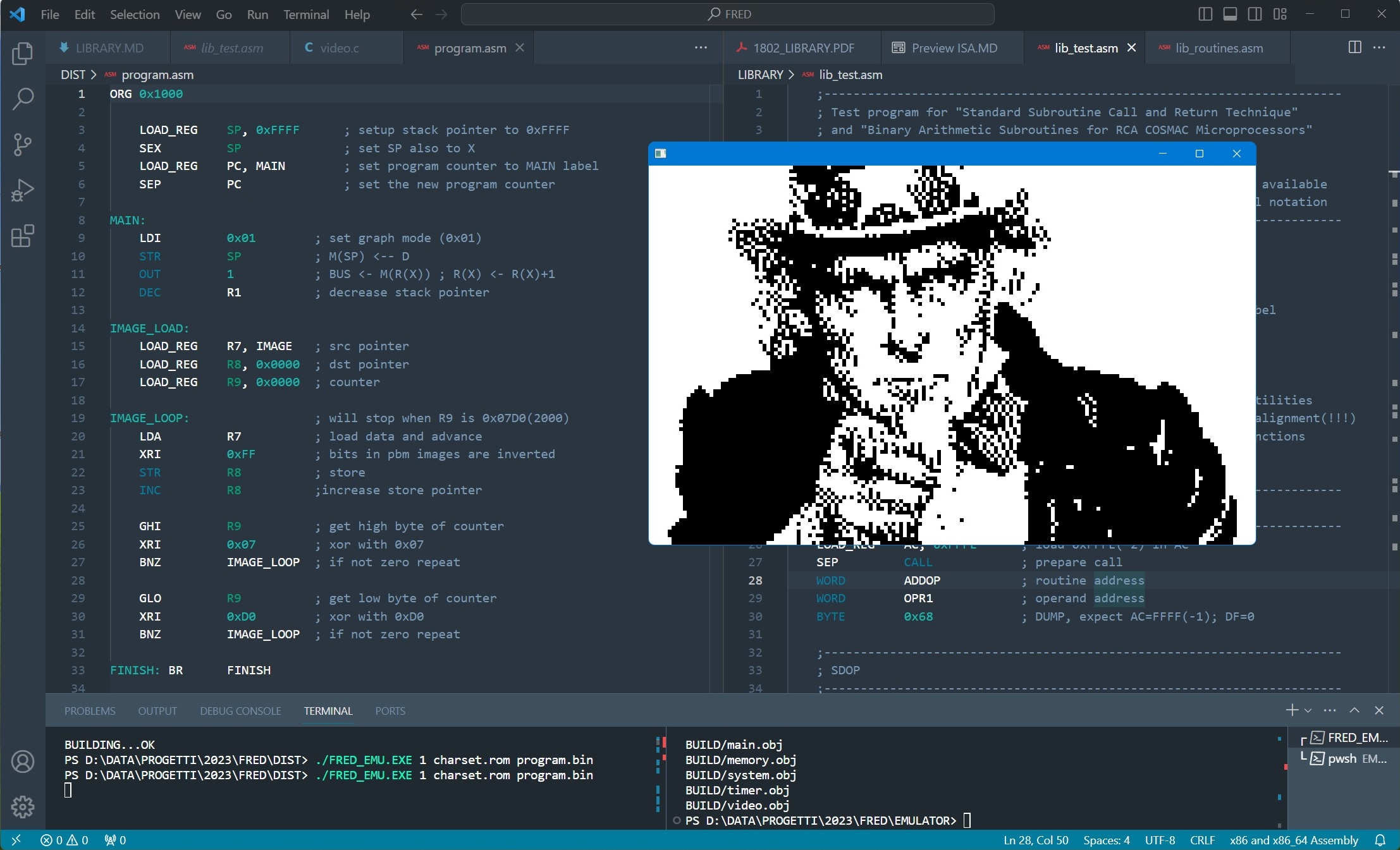Toggle the bottom panel layout button

[x=1230, y=14]
